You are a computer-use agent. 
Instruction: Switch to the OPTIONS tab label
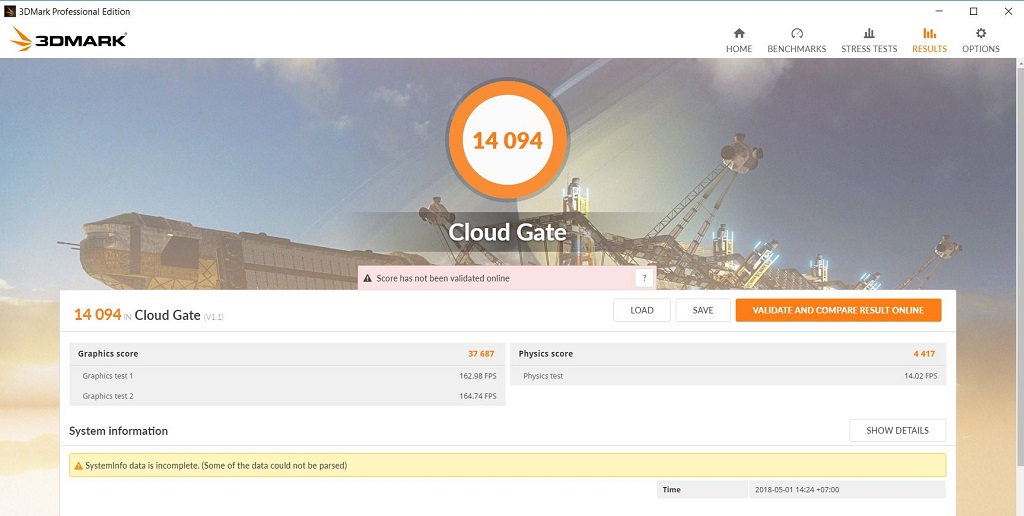point(980,49)
